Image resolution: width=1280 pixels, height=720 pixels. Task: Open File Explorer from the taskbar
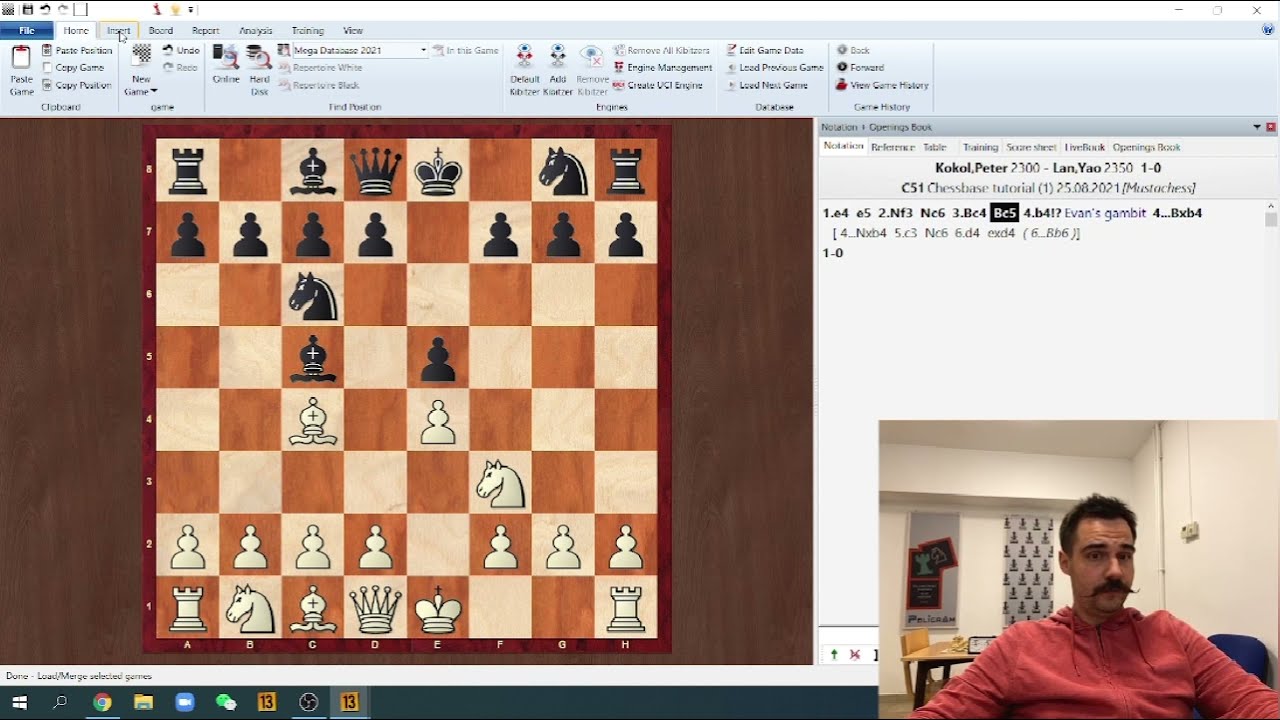(x=143, y=703)
